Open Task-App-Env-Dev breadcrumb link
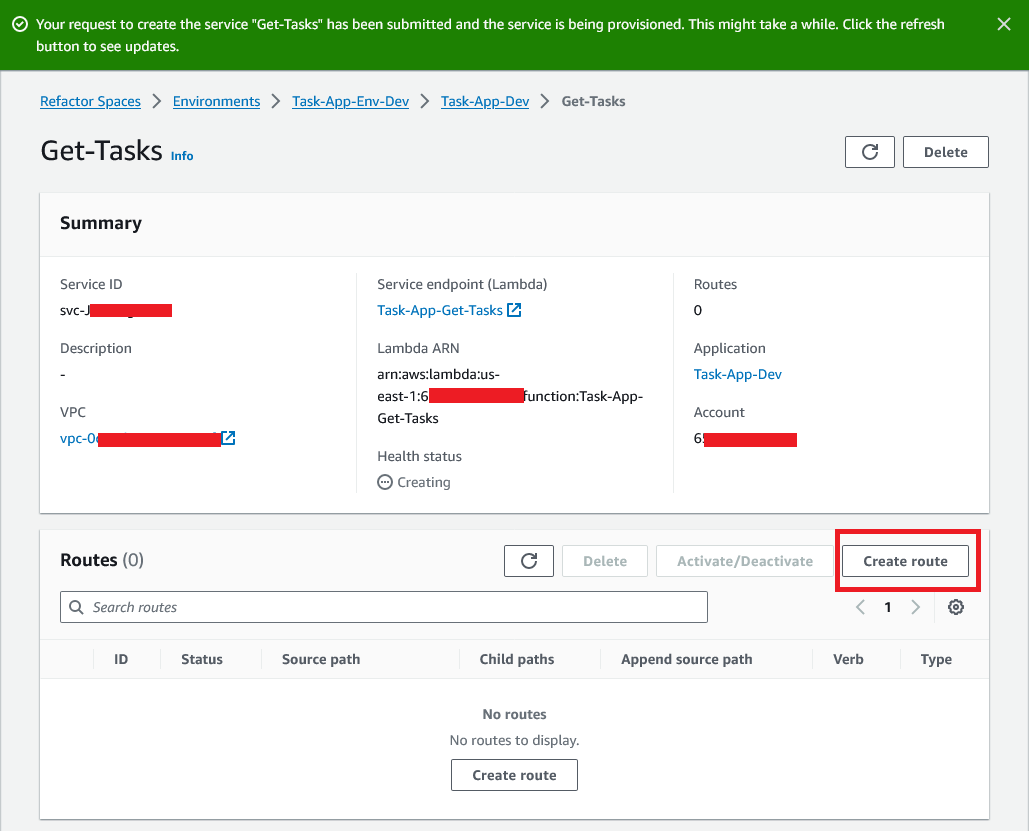The image size is (1029, 831). click(x=350, y=101)
